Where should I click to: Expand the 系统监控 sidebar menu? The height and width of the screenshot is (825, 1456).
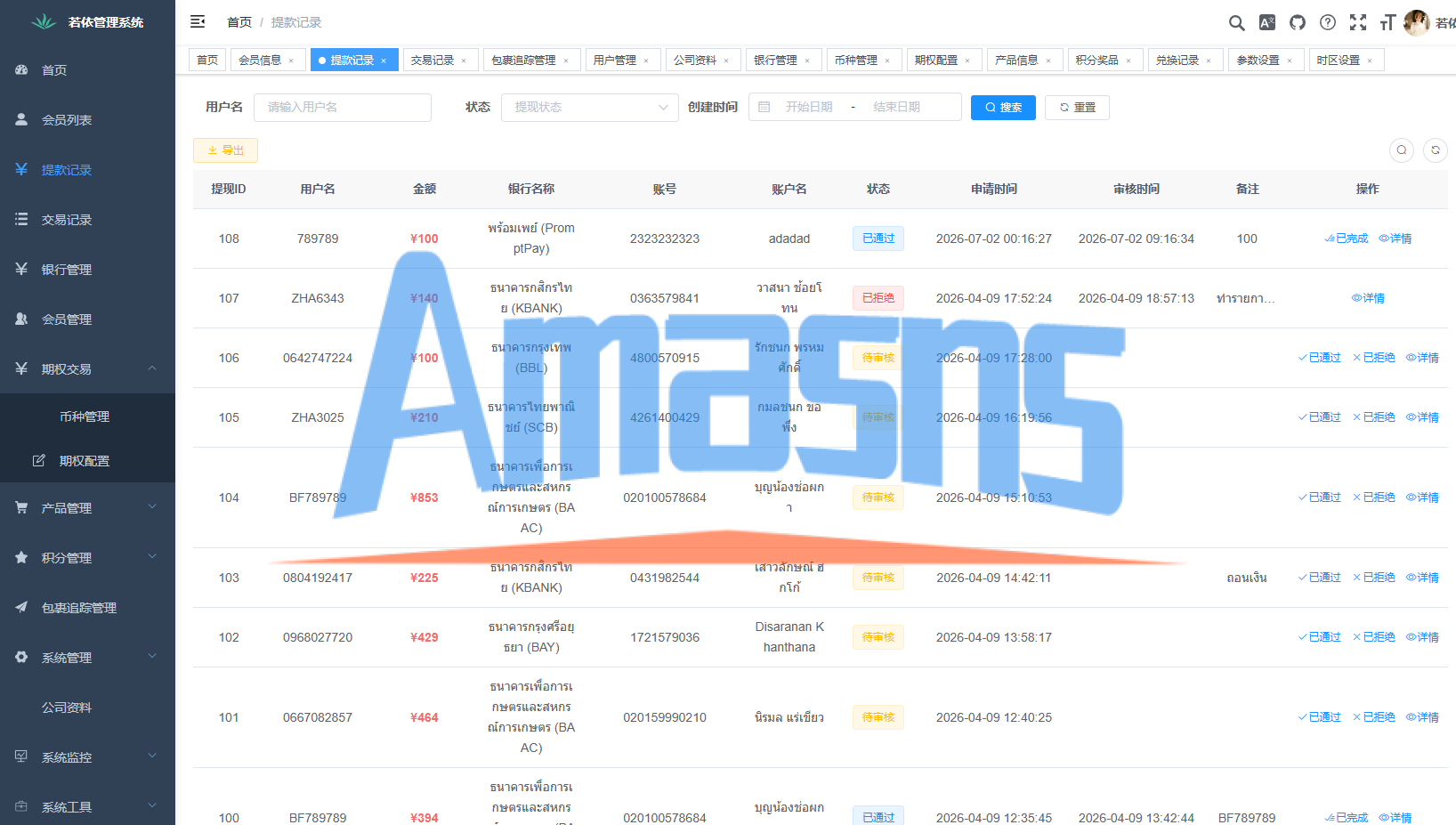(87, 757)
